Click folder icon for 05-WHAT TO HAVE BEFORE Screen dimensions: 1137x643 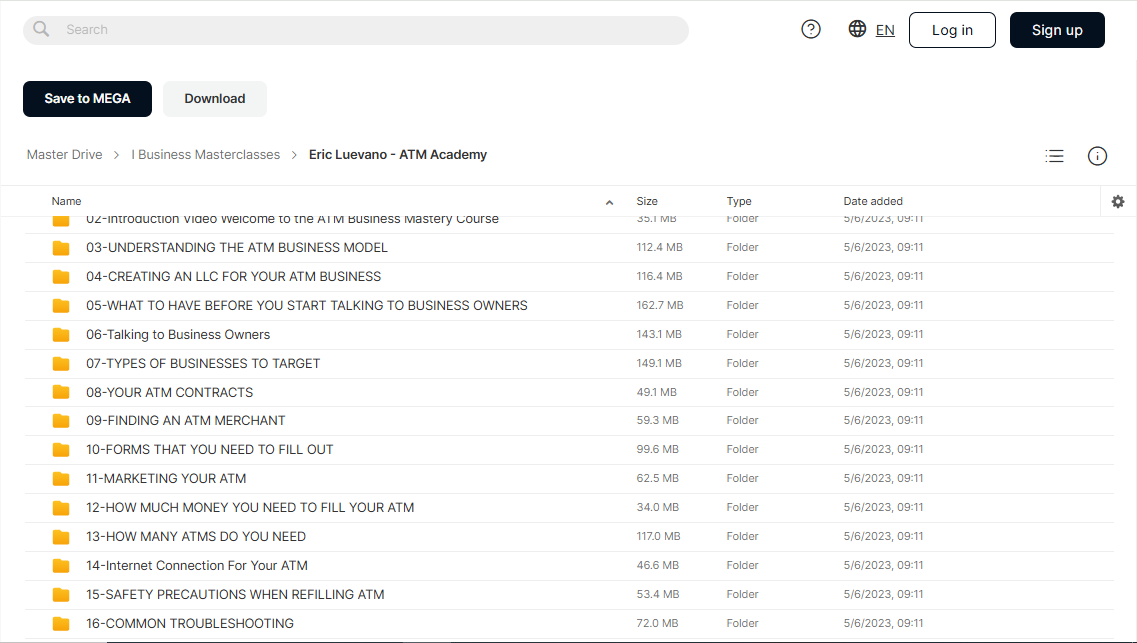point(61,306)
